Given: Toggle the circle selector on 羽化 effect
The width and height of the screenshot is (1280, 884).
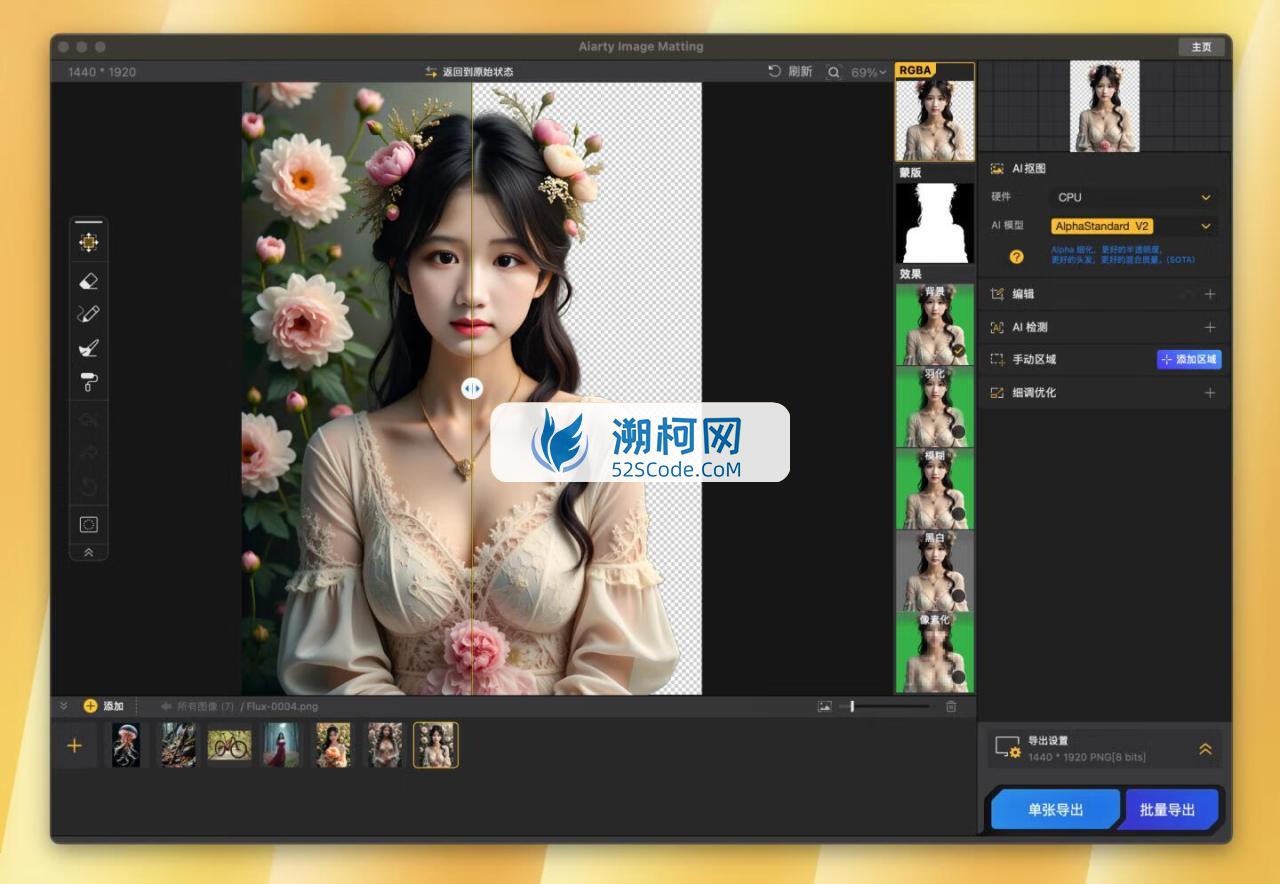Looking at the screenshot, I should (x=958, y=432).
